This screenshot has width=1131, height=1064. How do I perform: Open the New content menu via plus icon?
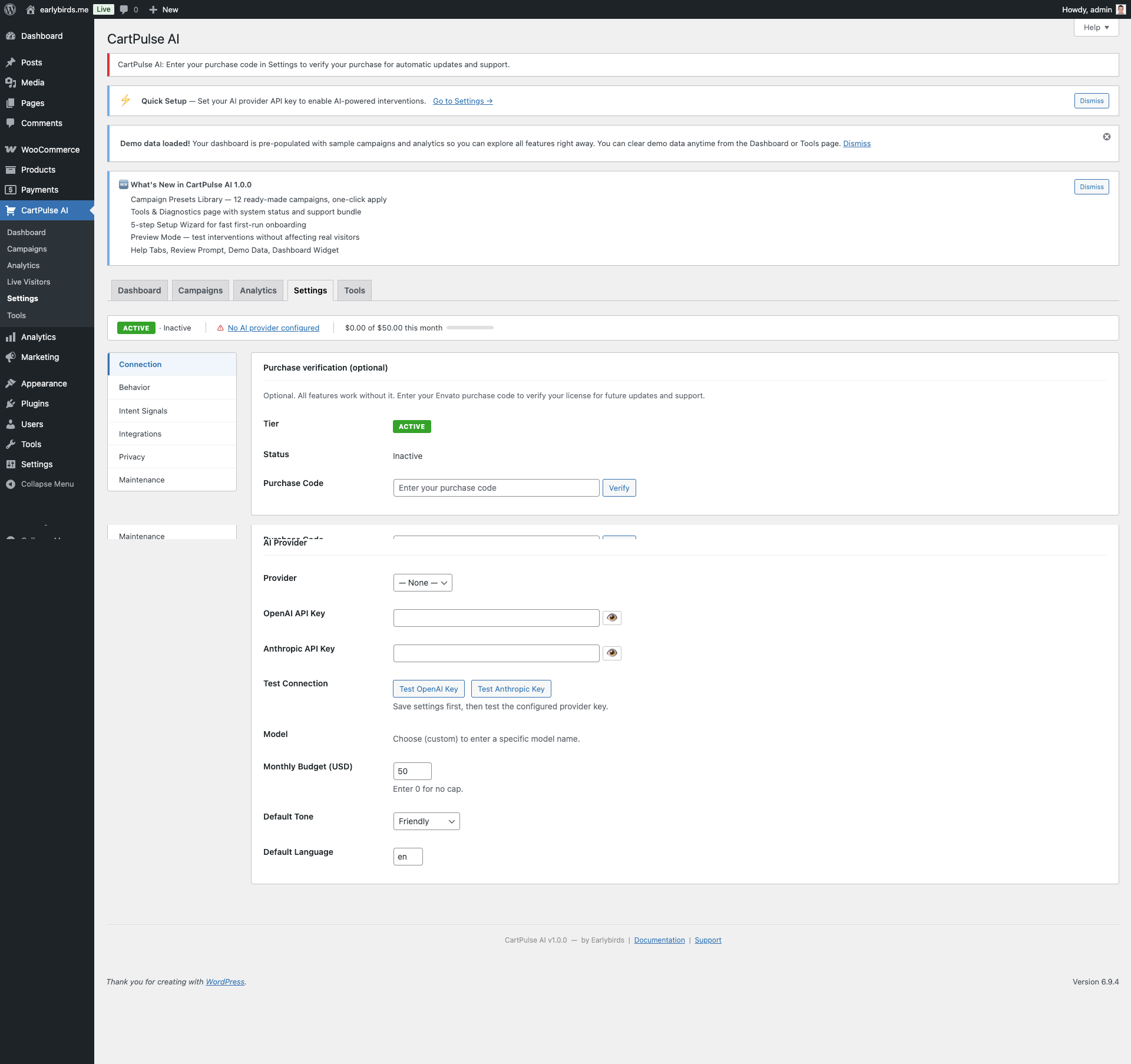152,9
